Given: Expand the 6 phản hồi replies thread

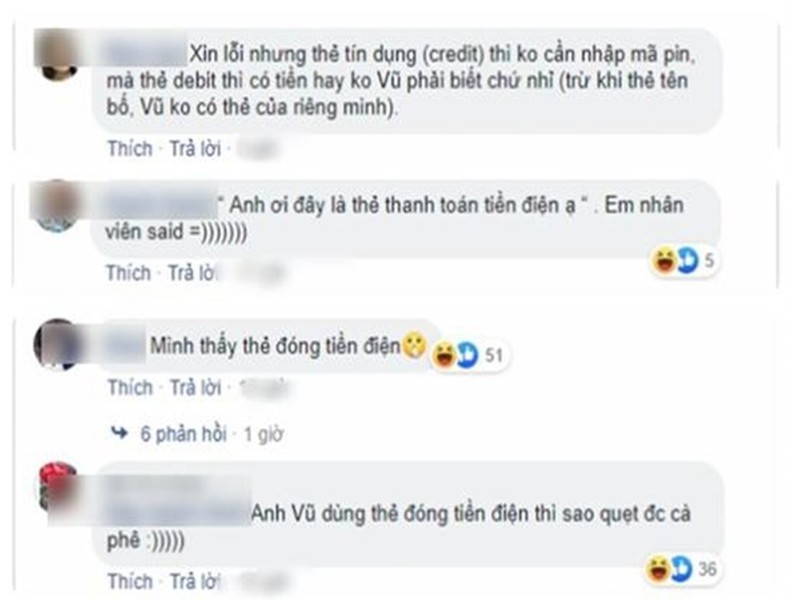Looking at the screenshot, I should [x=183, y=434].
